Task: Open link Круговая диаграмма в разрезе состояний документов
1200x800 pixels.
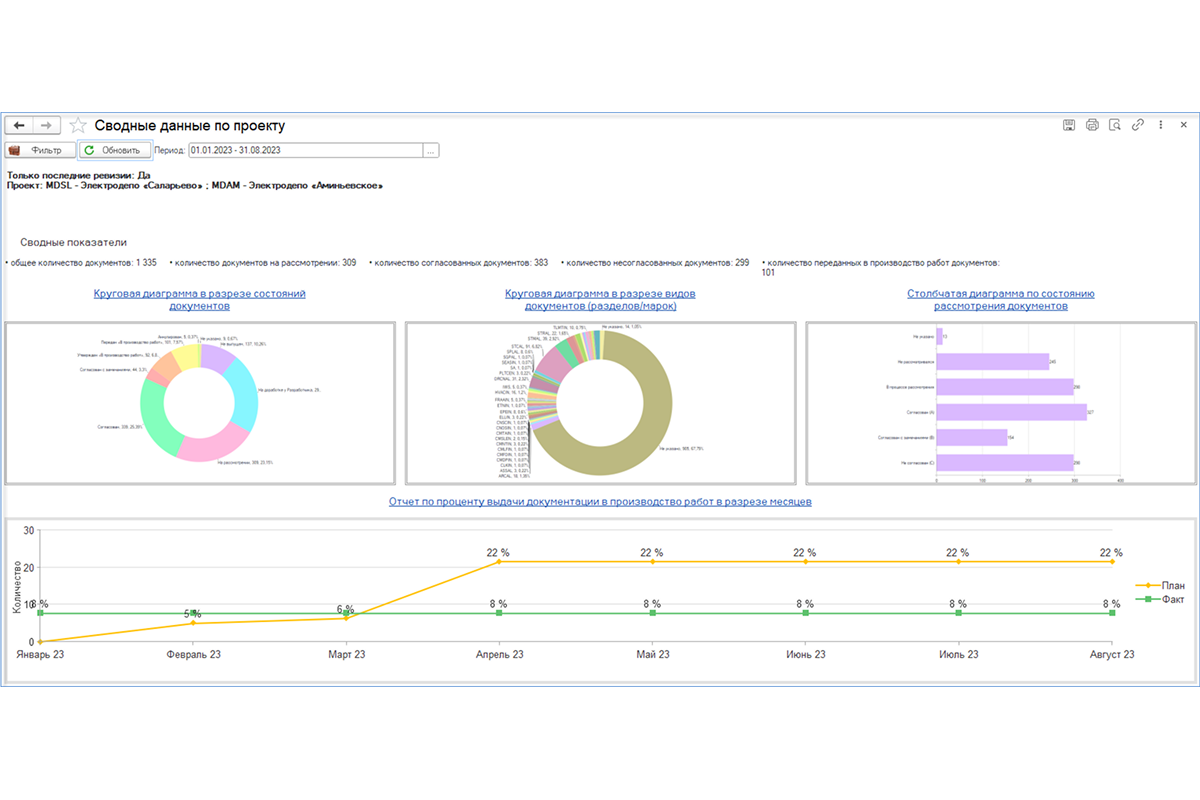Action: (x=200, y=300)
